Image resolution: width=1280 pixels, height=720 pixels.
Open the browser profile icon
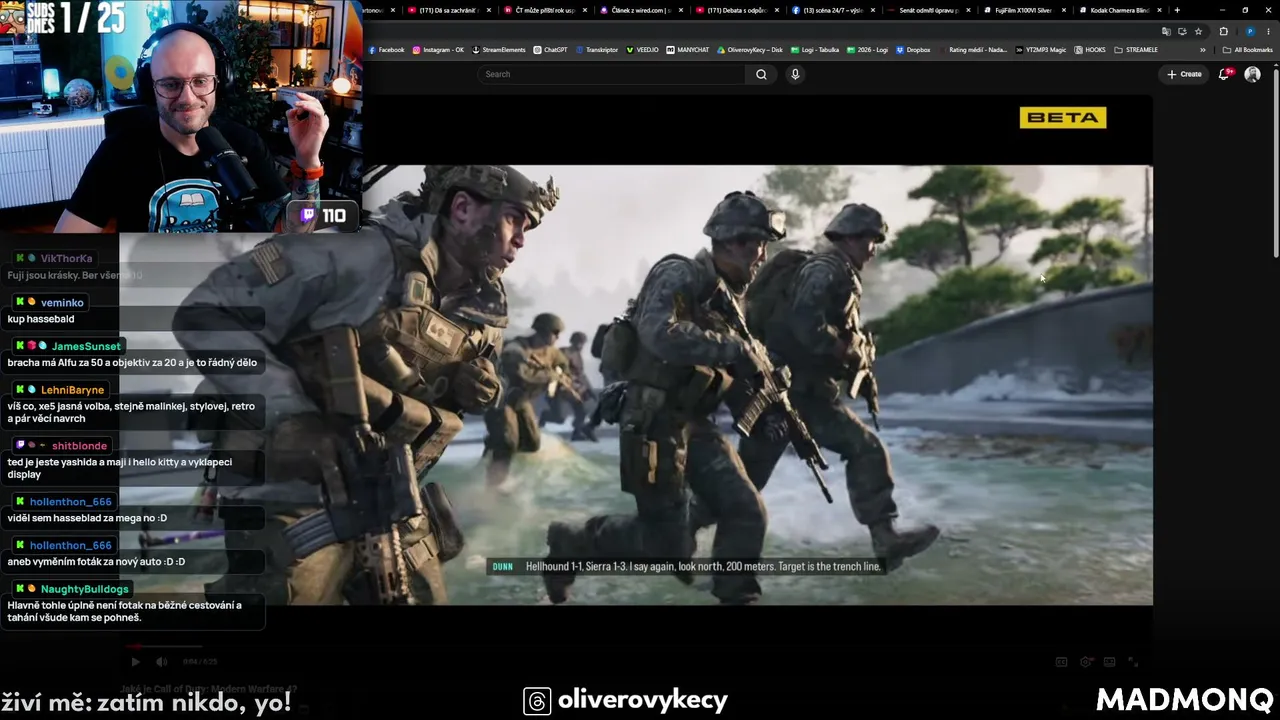1249,31
